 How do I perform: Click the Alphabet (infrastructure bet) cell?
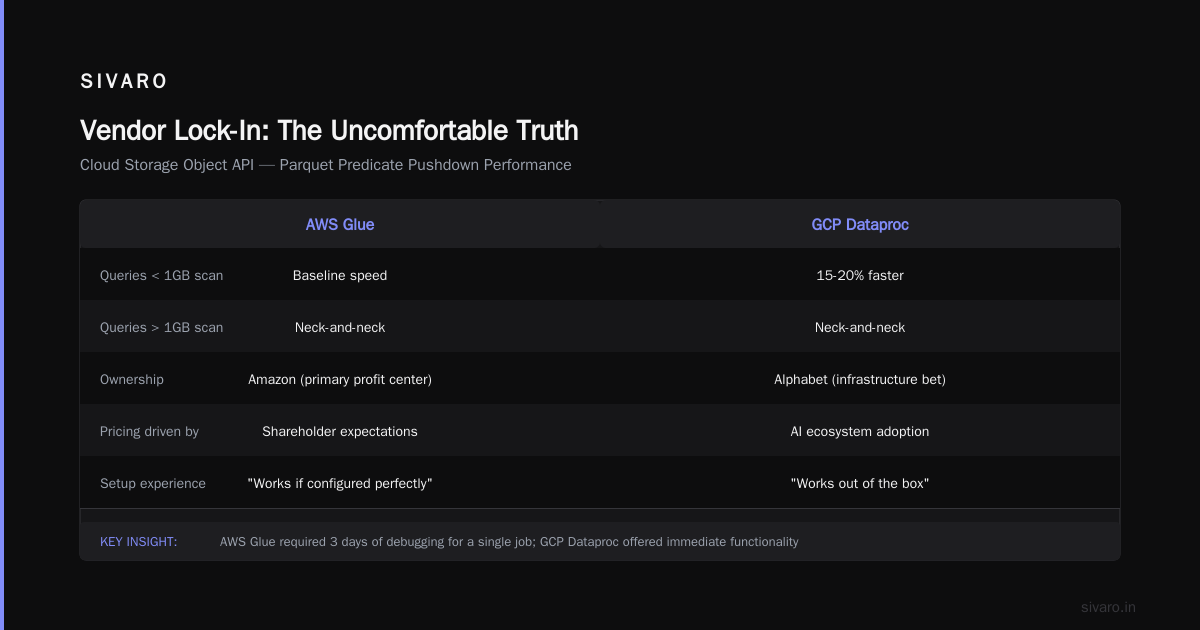pyautogui.click(x=860, y=379)
